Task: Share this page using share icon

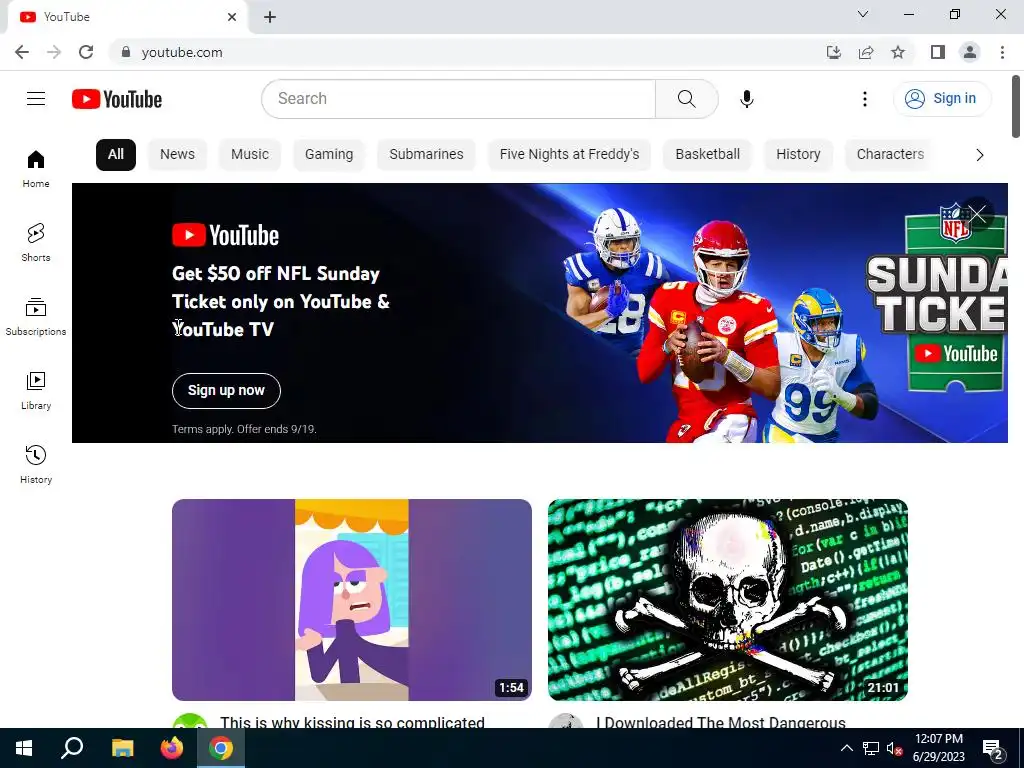Action: click(x=866, y=52)
